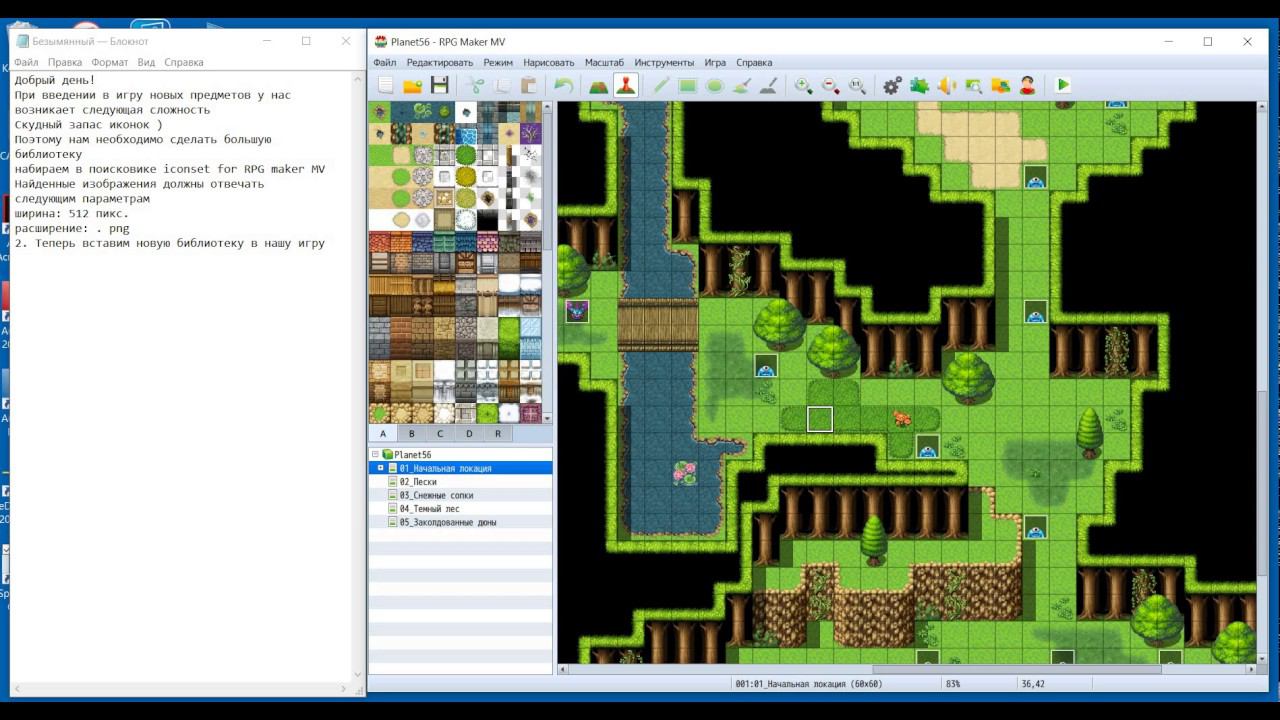Click the bat event on the map
Viewport: 1280px width, 720px height.
click(x=577, y=311)
